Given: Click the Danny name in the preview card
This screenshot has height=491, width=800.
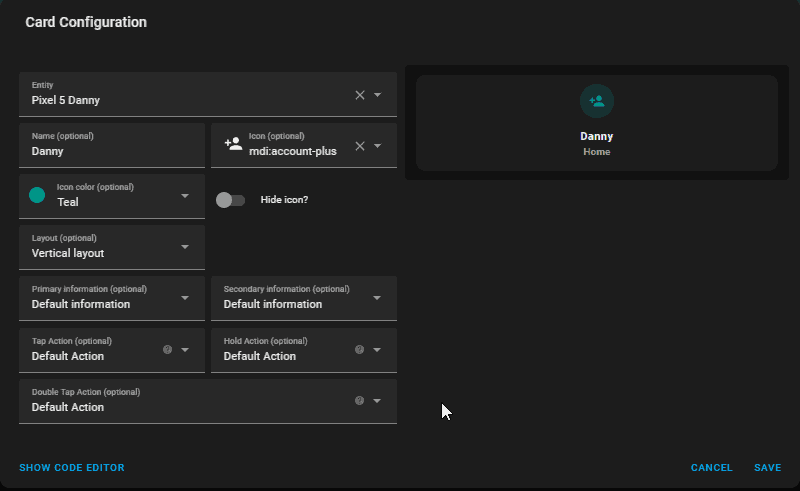Looking at the screenshot, I should coord(596,136).
